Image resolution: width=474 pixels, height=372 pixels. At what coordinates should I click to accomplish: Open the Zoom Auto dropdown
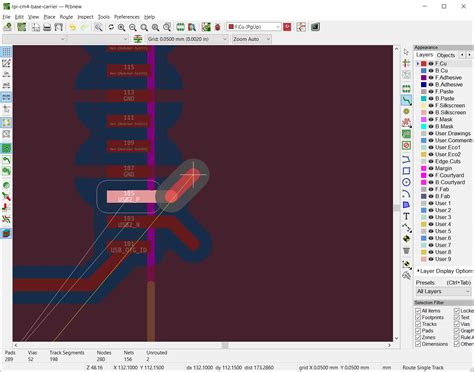251,39
